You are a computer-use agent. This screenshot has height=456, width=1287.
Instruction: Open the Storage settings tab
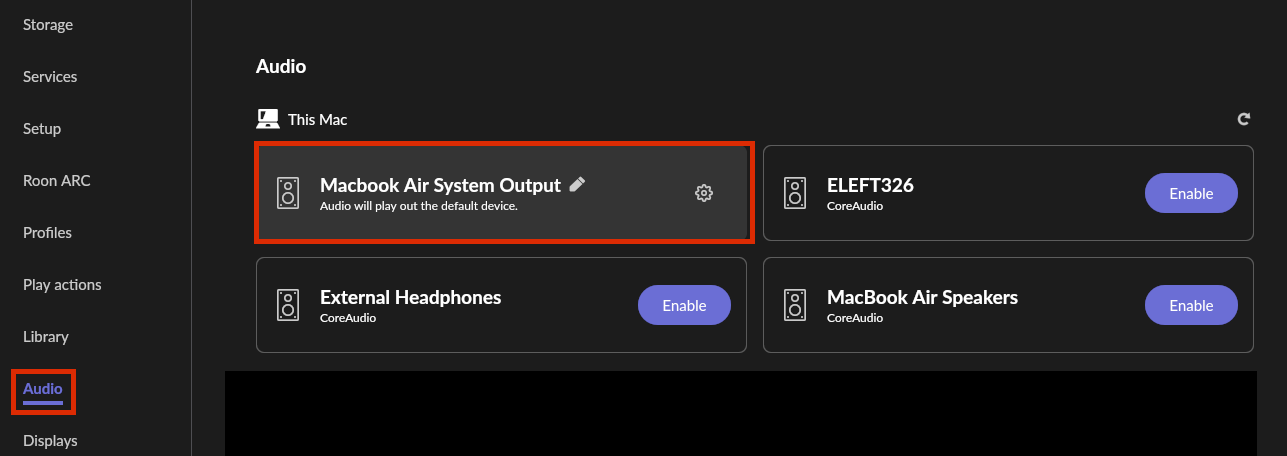[x=48, y=24]
